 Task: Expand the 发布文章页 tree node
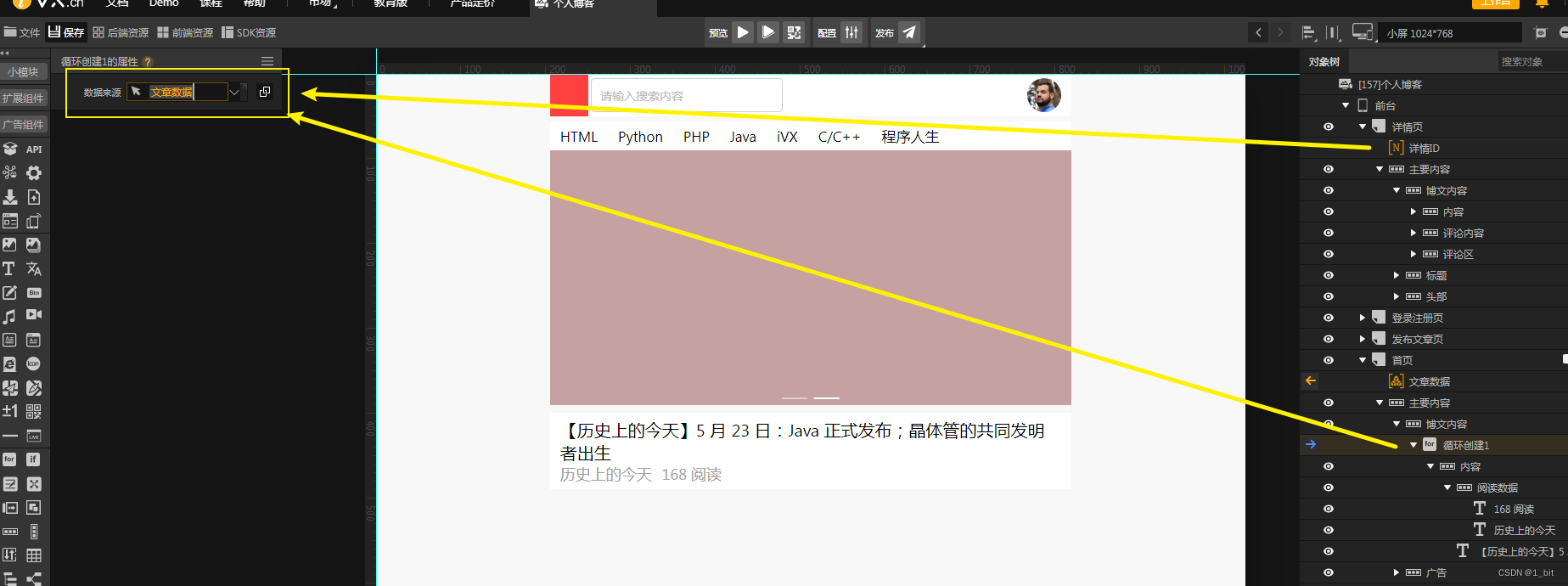(1363, 339)
